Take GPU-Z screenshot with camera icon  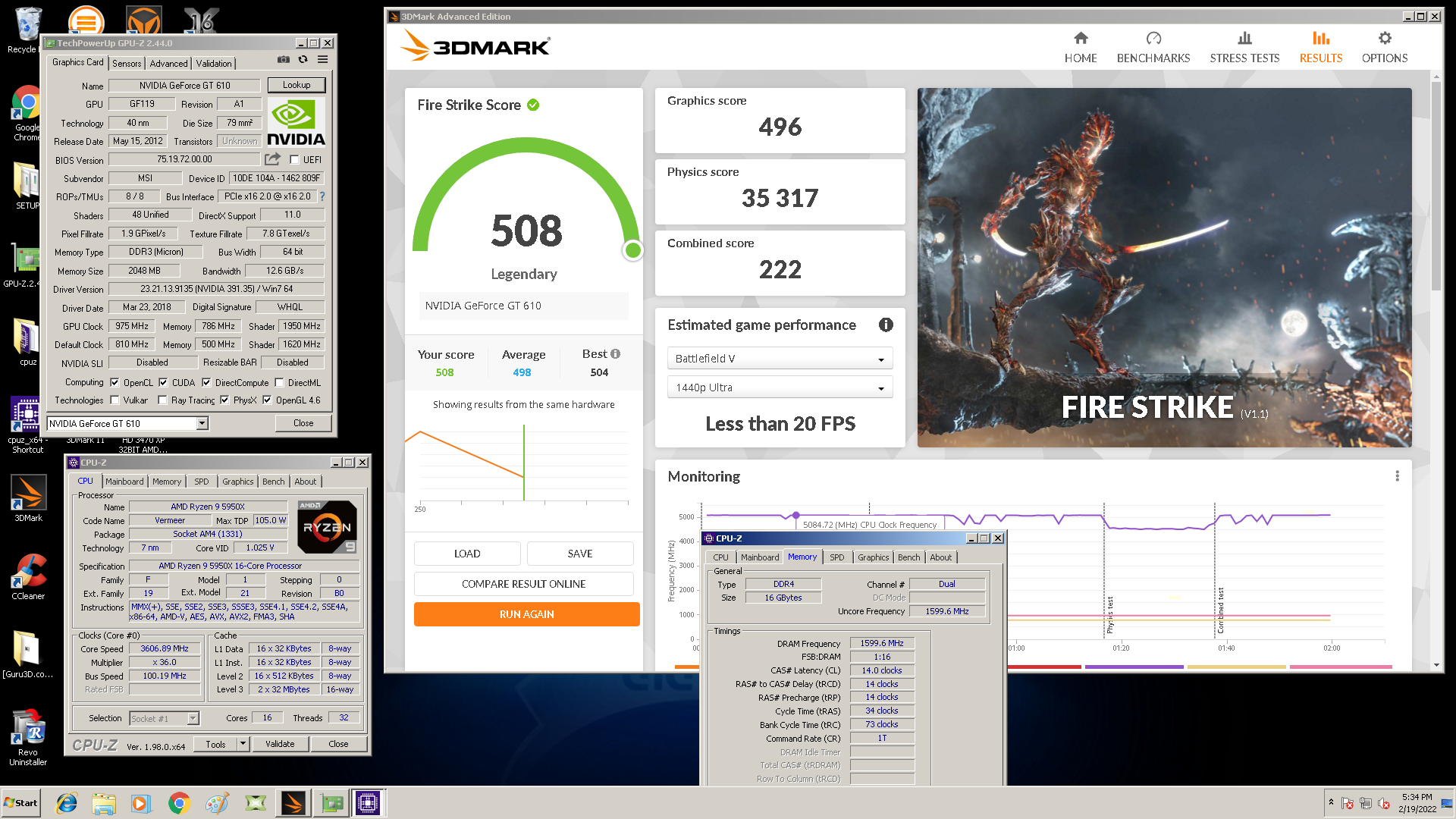284,59
